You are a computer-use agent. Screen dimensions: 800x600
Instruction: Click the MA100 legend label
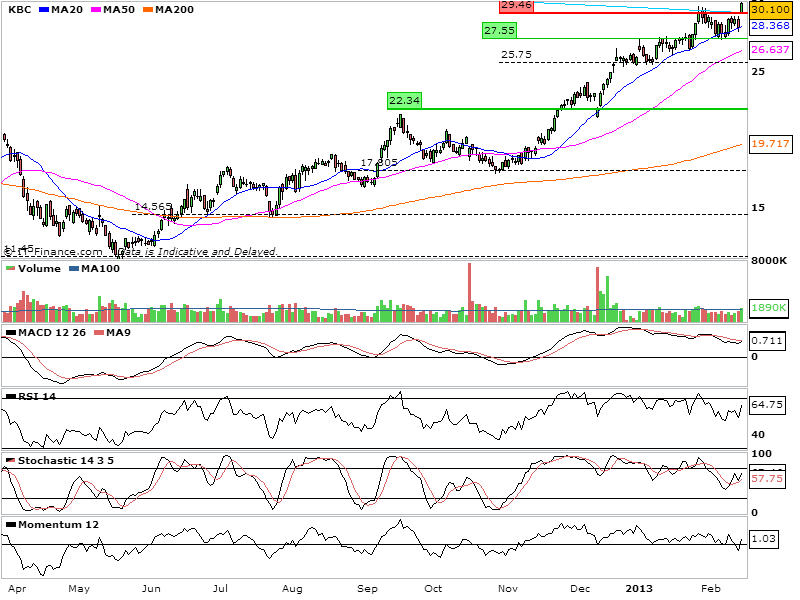click(x=101, y=269)
